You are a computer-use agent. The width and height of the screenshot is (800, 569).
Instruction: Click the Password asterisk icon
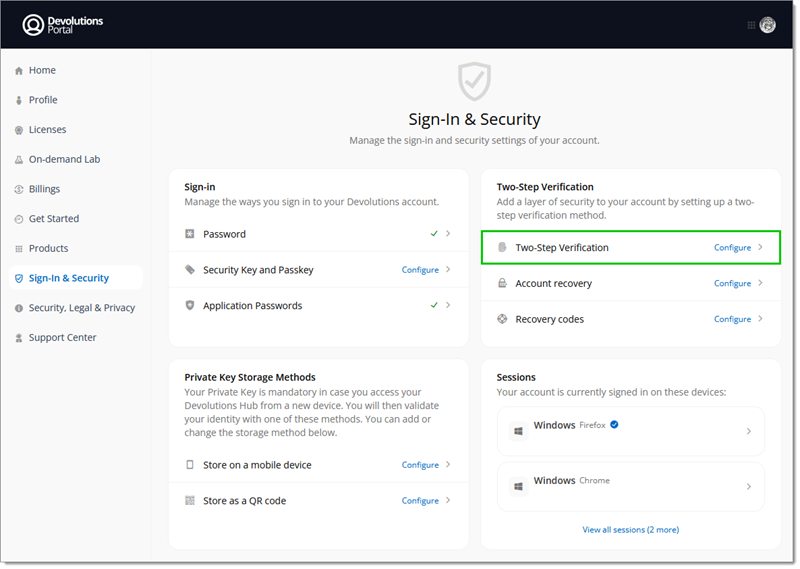(x=189, y=234)
